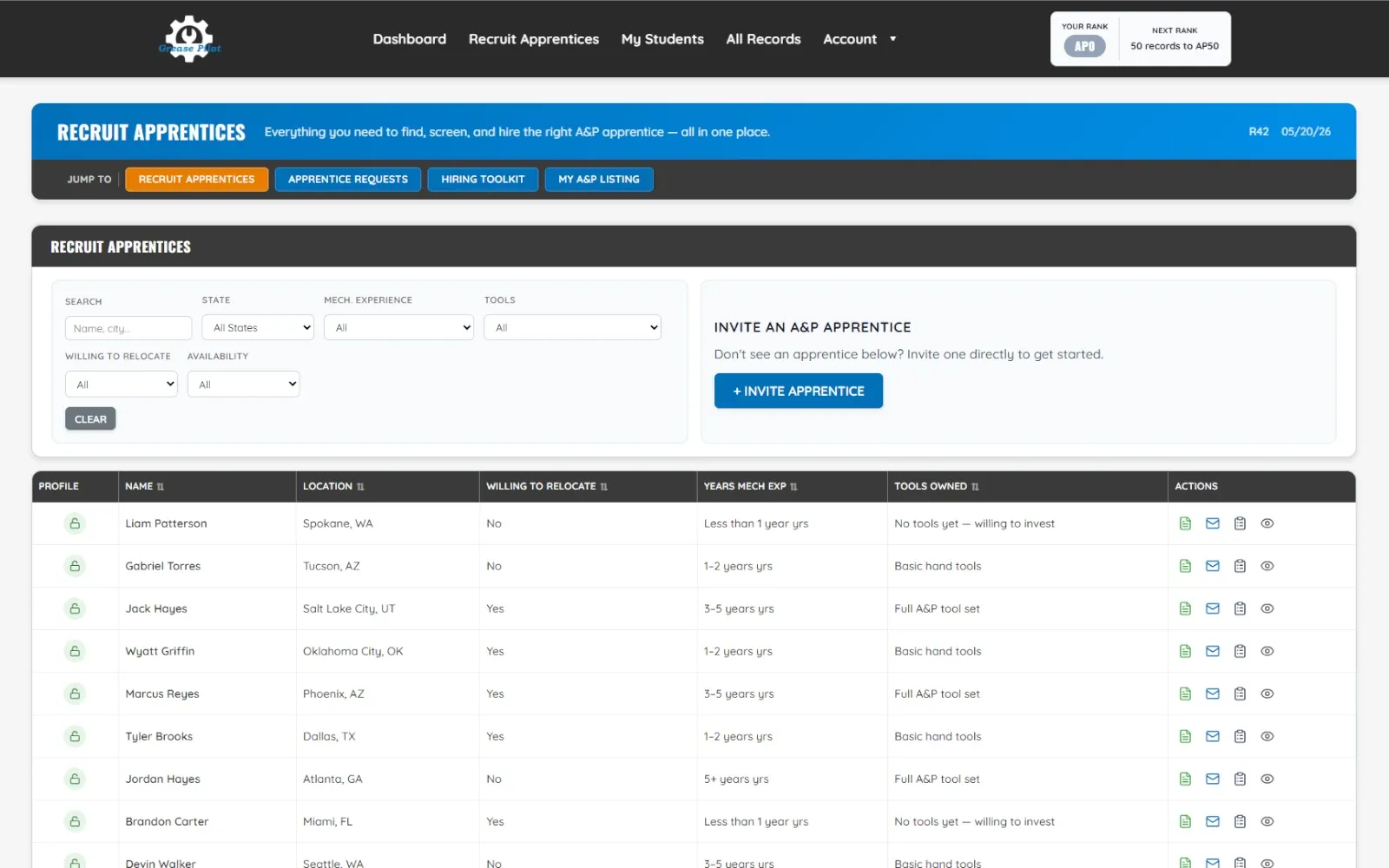1389x868 pixels.
Task: Toggle the eye view icon for Tyler Brooks
Action: point(1267,736)
